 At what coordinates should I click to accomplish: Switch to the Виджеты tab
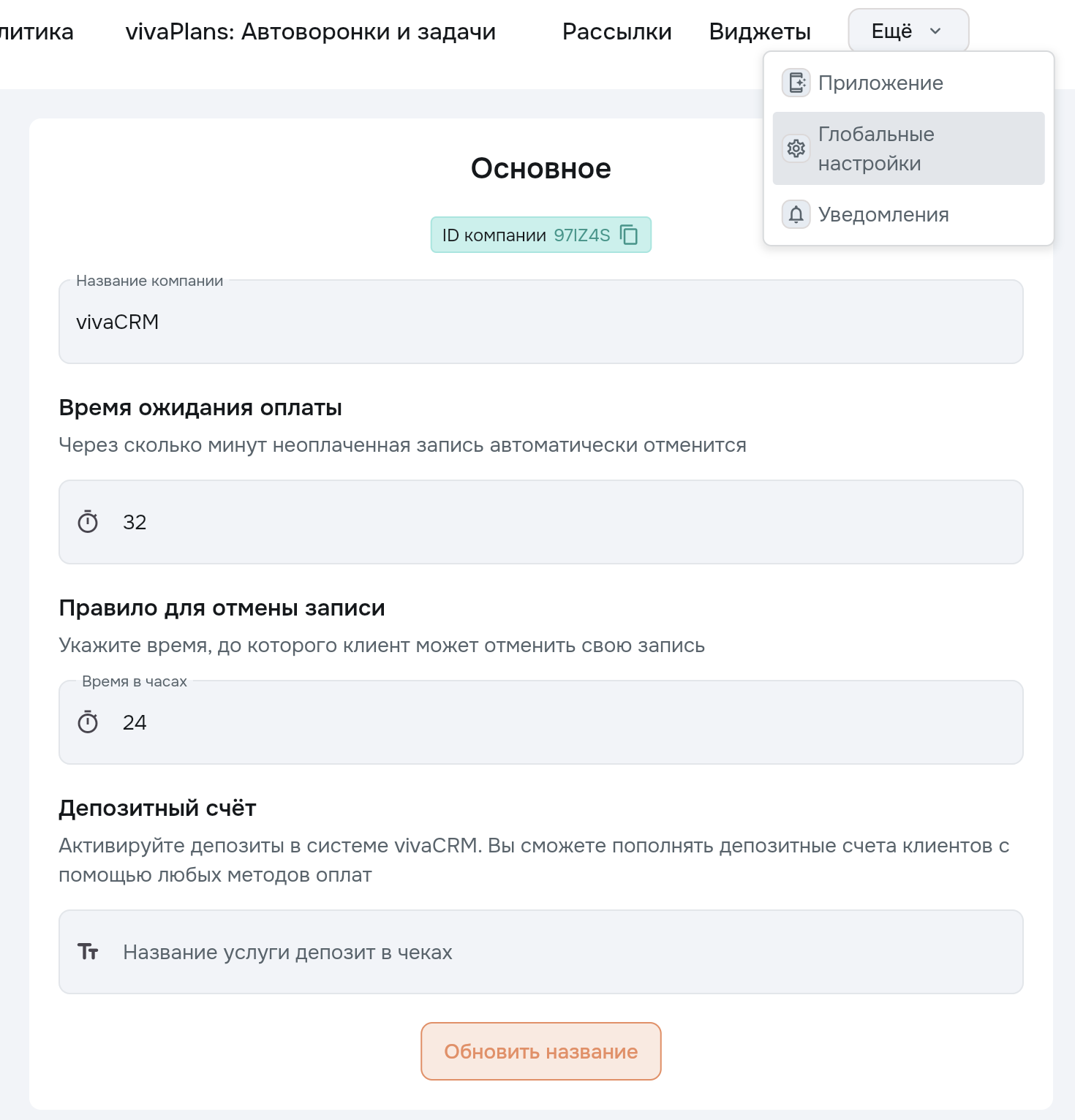[760, 31]
